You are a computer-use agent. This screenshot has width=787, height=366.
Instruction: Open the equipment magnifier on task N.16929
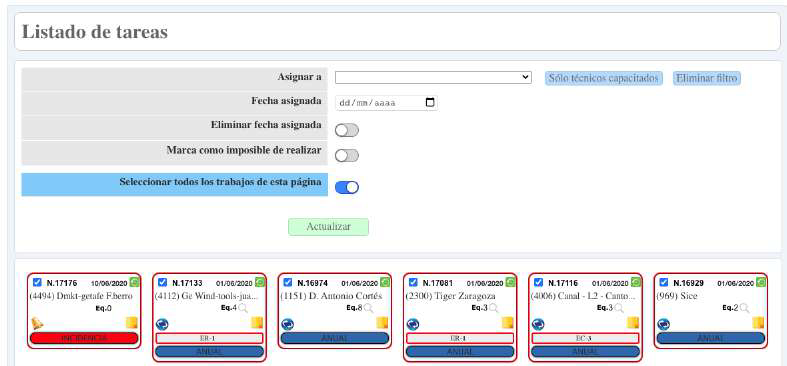pyautogui.click(x=744, y=308)
